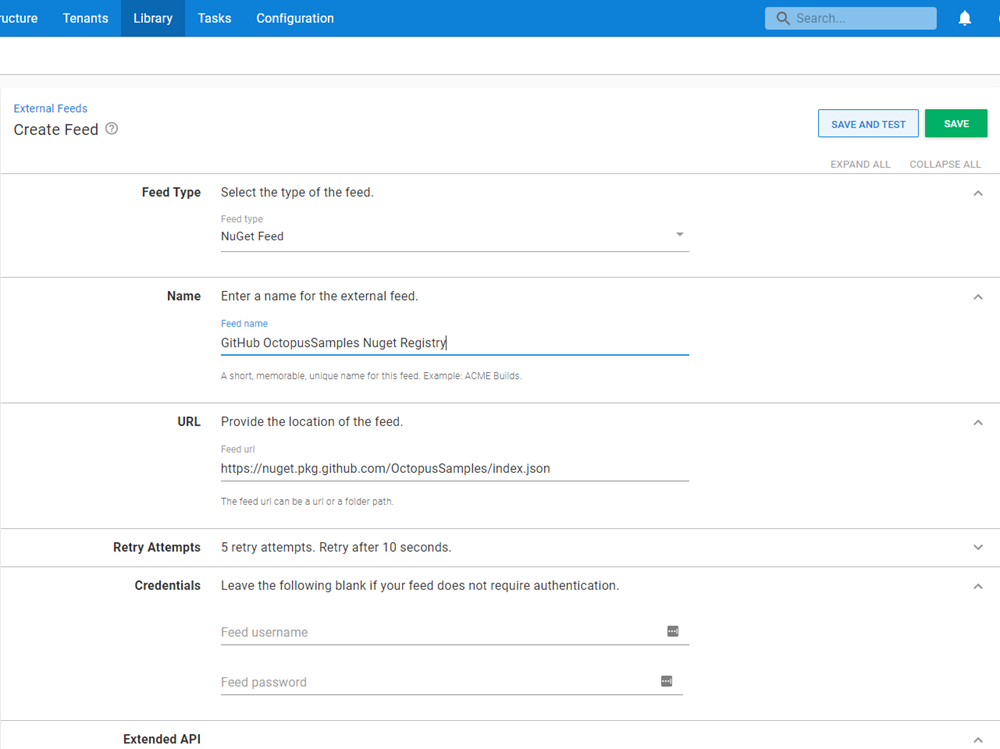Switch to the Tasks tab
1000x749 pixels.
coord(214,18)
